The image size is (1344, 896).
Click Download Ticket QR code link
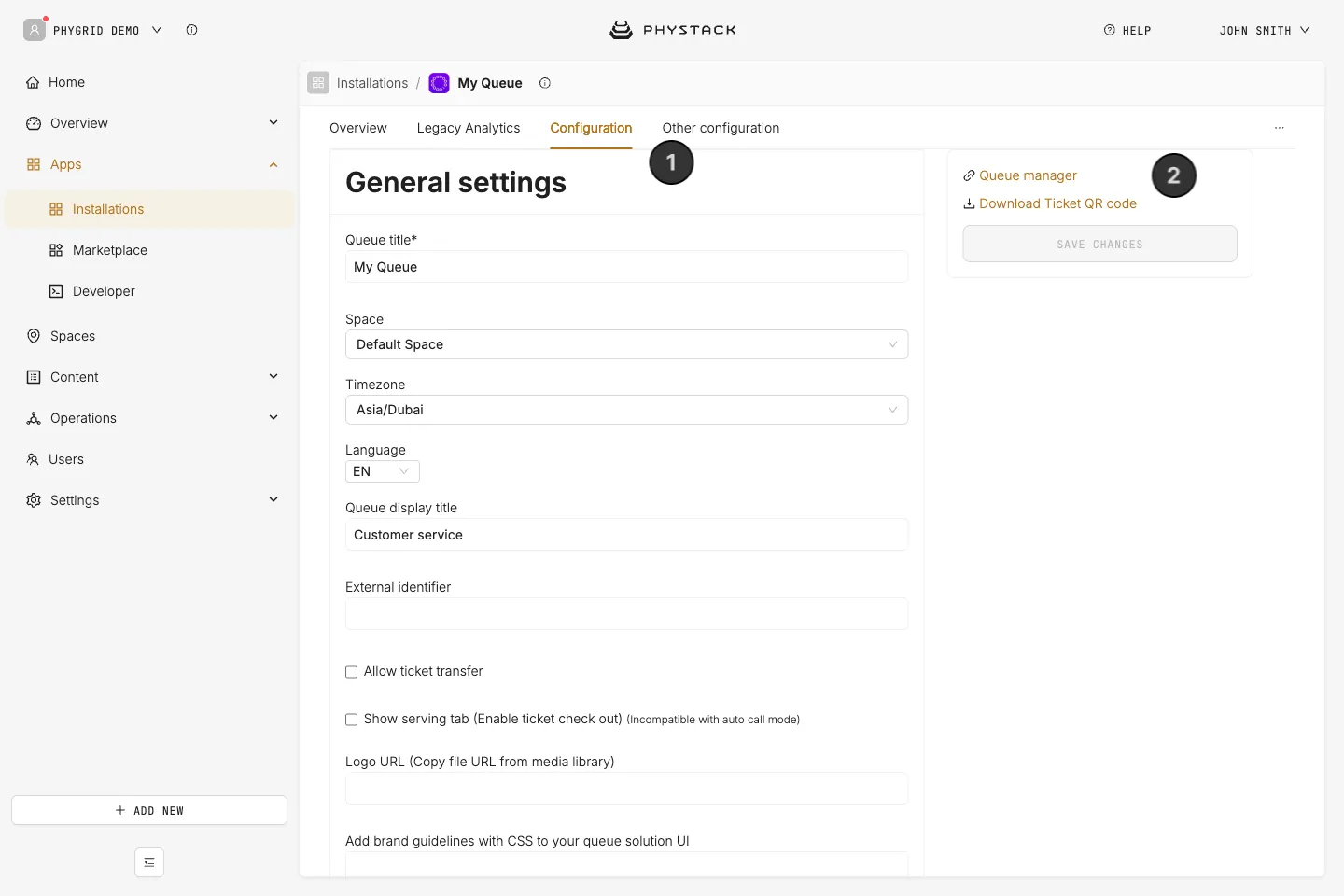[x=1050, y=203]
